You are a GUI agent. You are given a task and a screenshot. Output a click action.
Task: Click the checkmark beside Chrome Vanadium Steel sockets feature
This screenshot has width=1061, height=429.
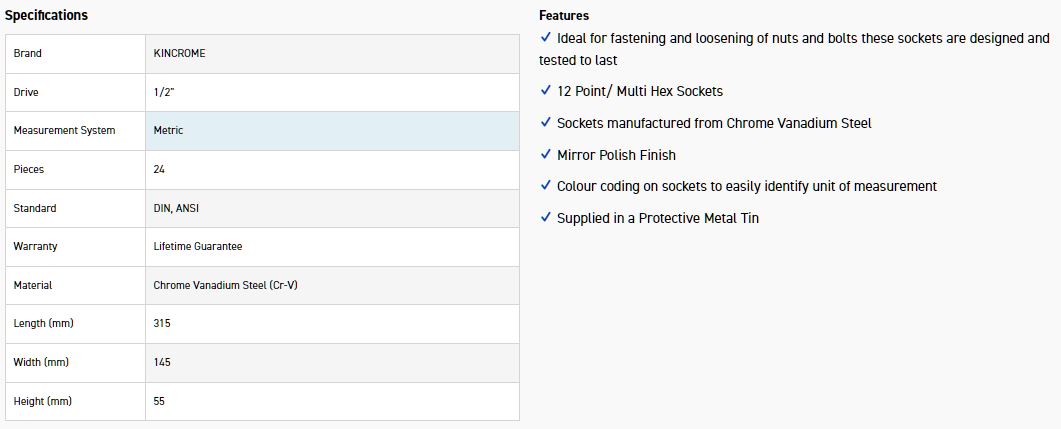coord(545,122)
